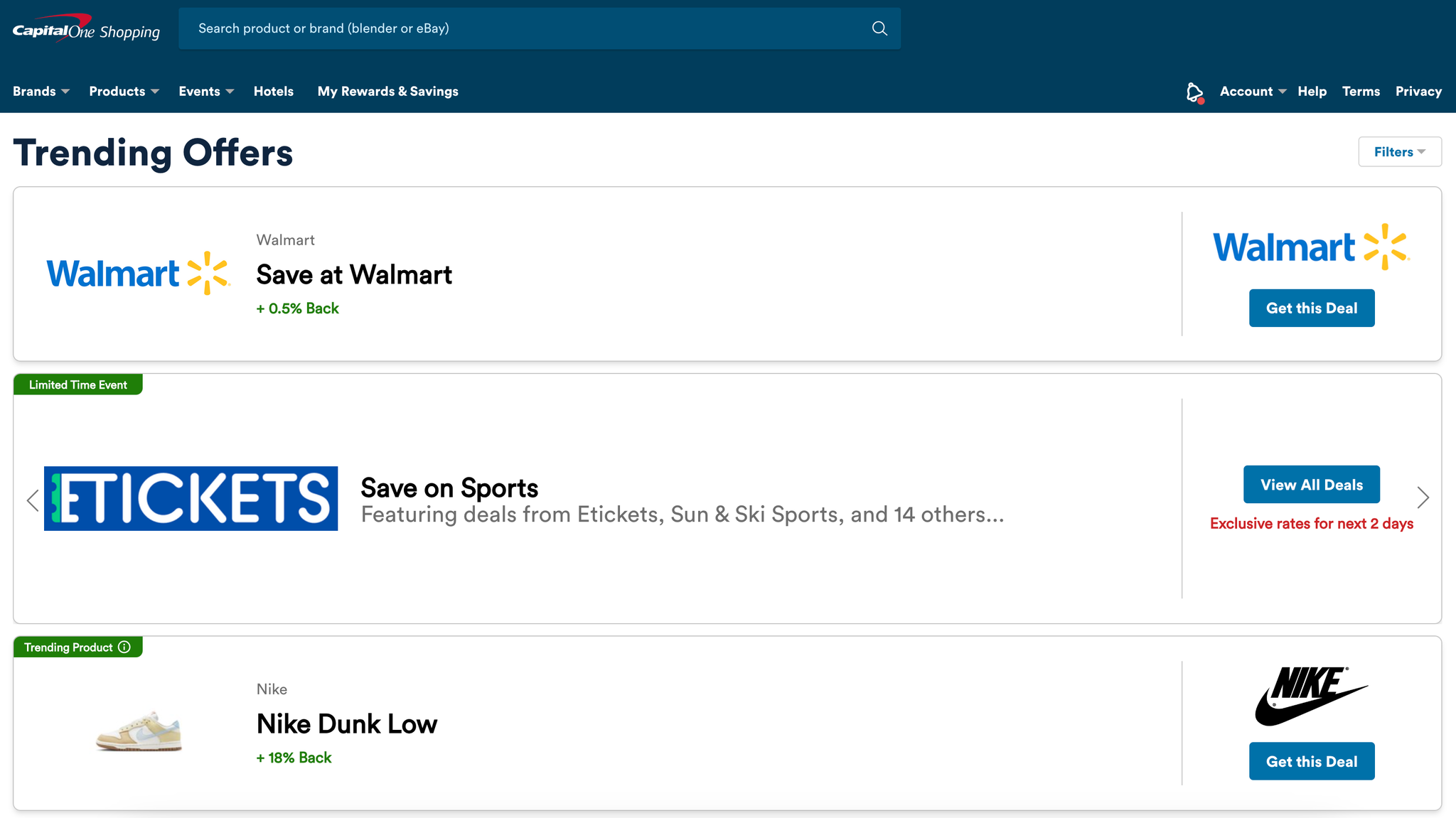Open the Privacy page link
This screenshot has height=818, width=1456.
[1418, 91]
